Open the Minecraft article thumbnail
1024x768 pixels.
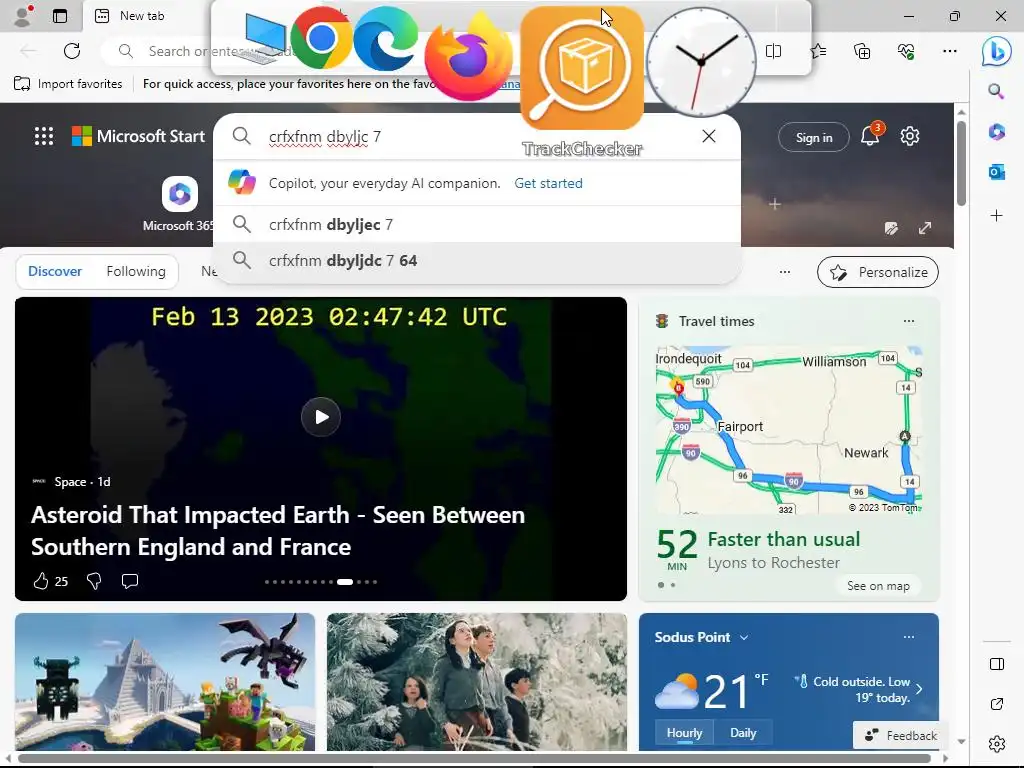point(165,682)
